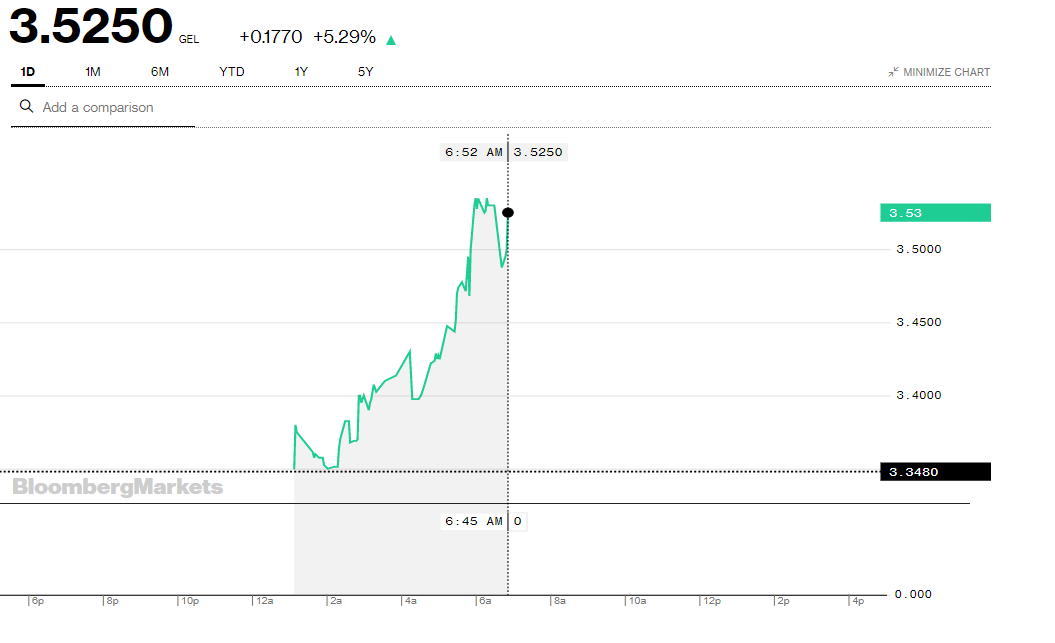1055x643 pixels.
Task: Click the green up-arrow change indicator
Action: 391,40
